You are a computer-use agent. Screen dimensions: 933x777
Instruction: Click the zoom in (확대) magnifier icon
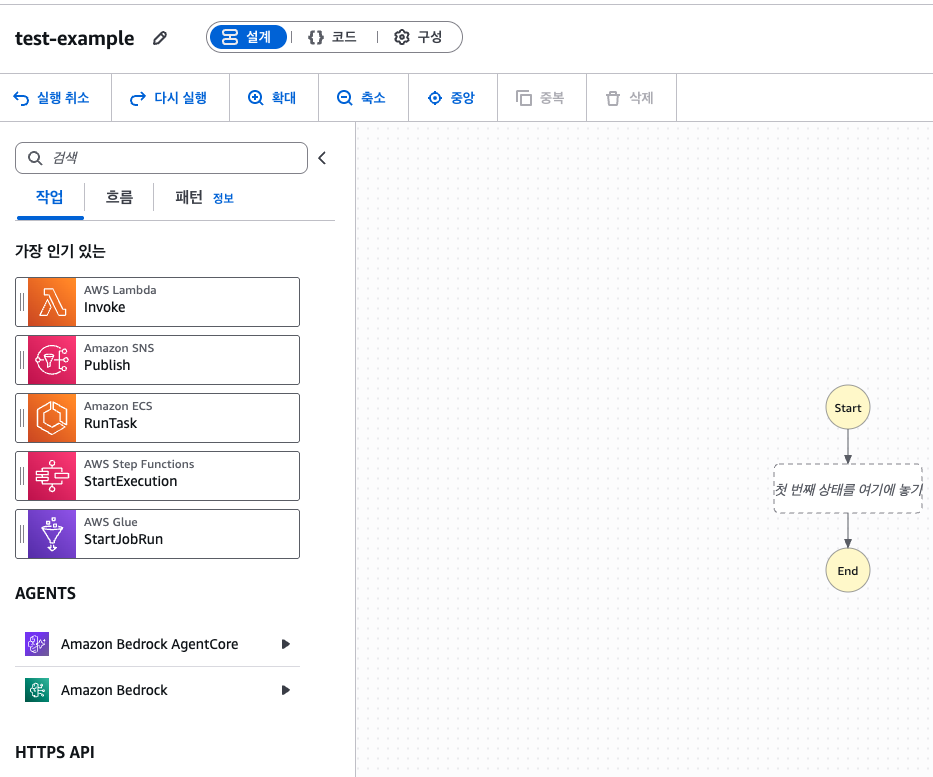pos(255,98)
